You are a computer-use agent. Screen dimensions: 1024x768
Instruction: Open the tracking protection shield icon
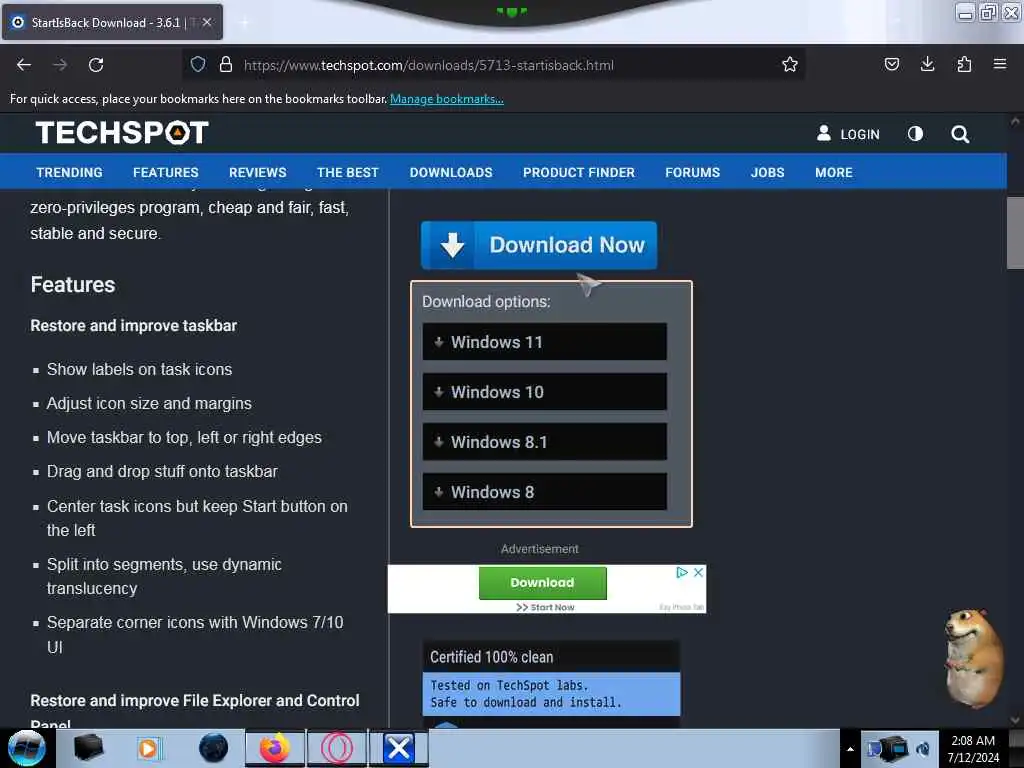(198, 64)
